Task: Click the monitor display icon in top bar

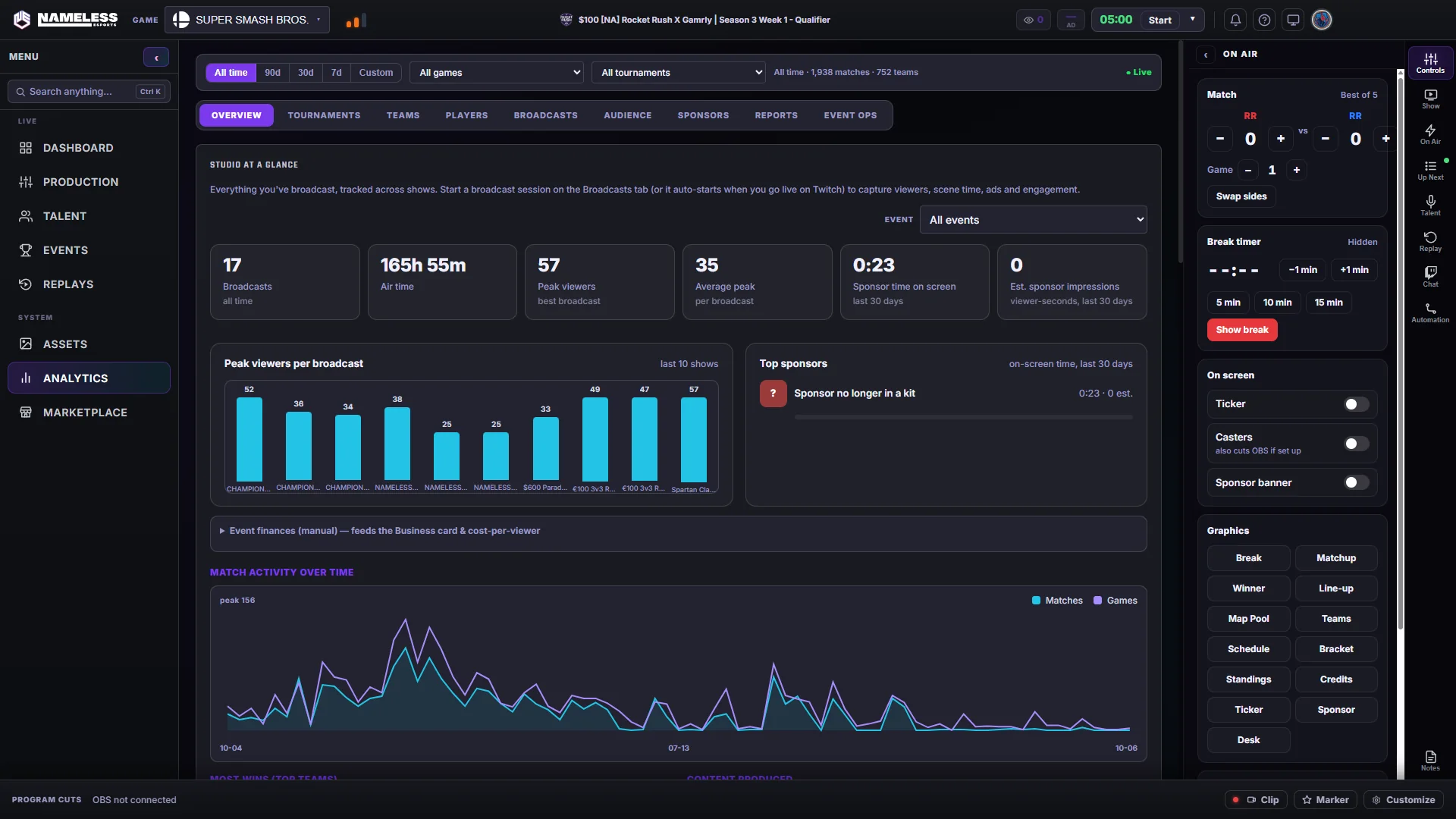Action: click(x=1293, y=20)
